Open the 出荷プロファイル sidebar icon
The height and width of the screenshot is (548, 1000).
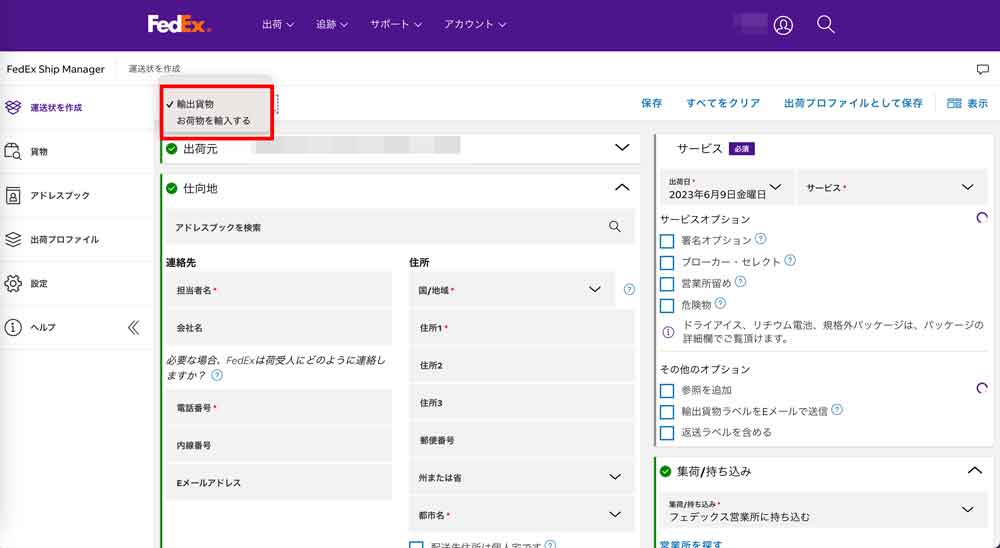[x=13, y=239]
